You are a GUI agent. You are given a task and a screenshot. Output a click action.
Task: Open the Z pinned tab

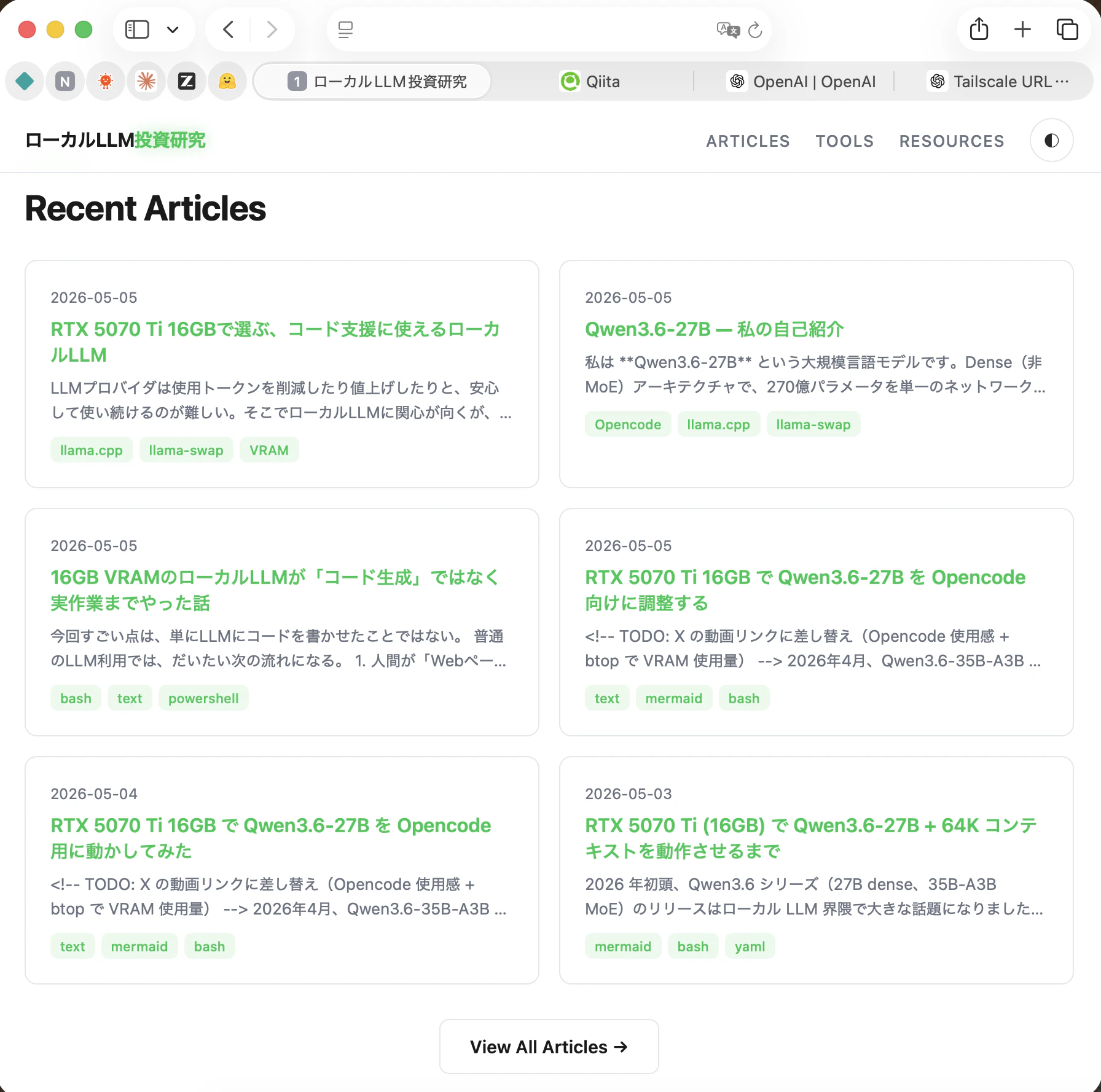[x=187, y=81]
